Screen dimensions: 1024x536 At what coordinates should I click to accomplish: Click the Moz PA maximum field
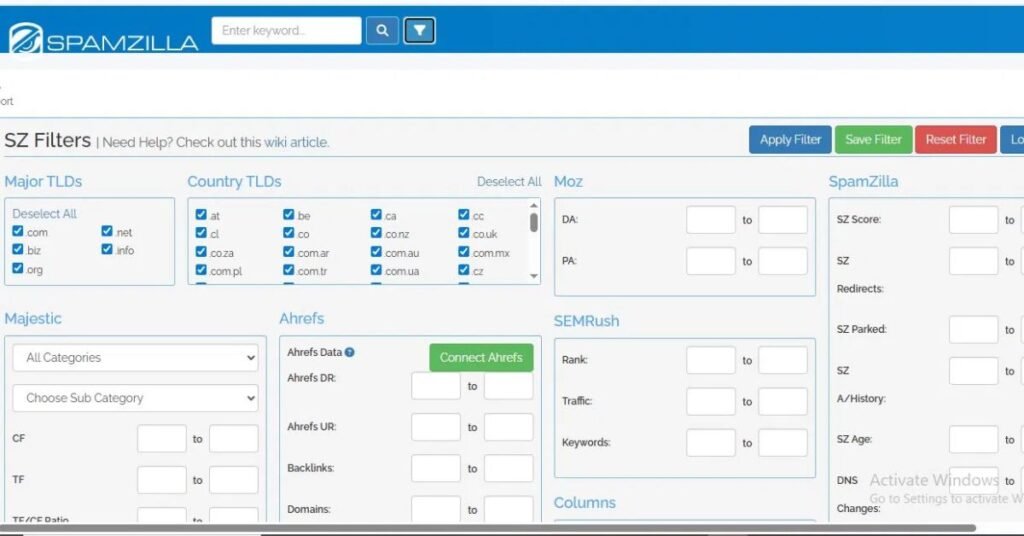coord(783,261)
